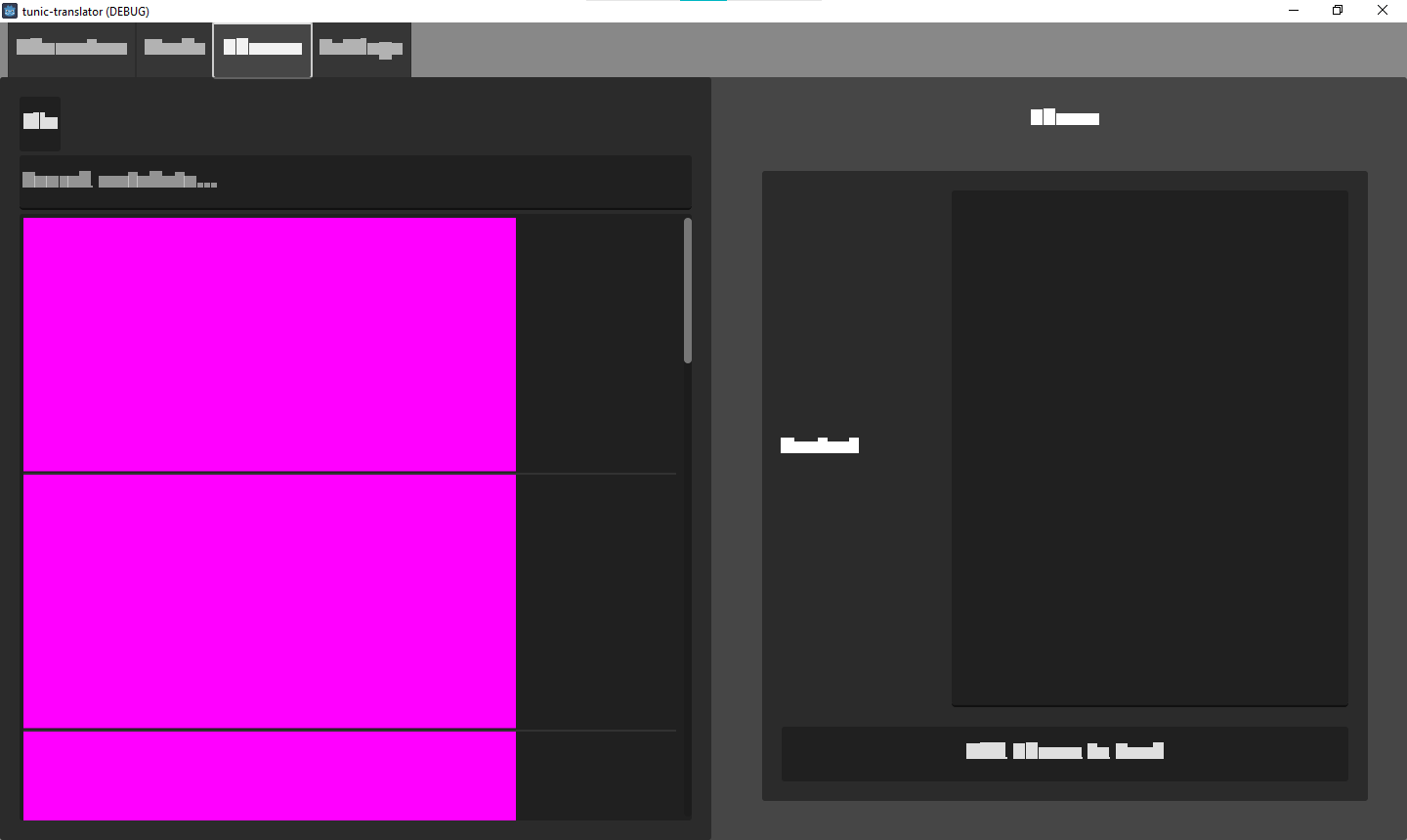
Task: Open the fourth tab in the tab bar
Action: (362, 50)
